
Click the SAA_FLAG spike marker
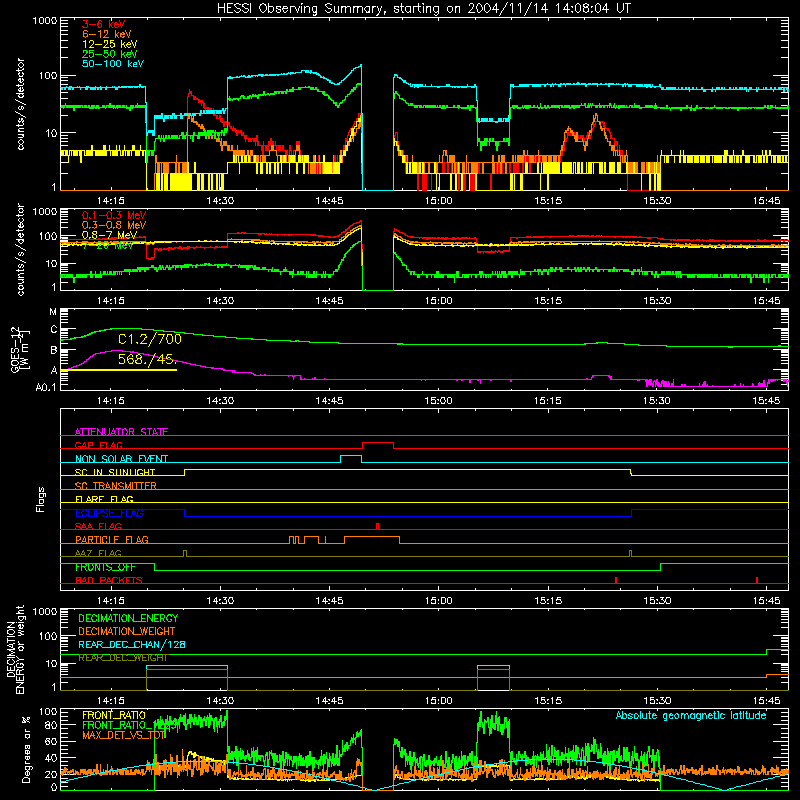(378, 526)
